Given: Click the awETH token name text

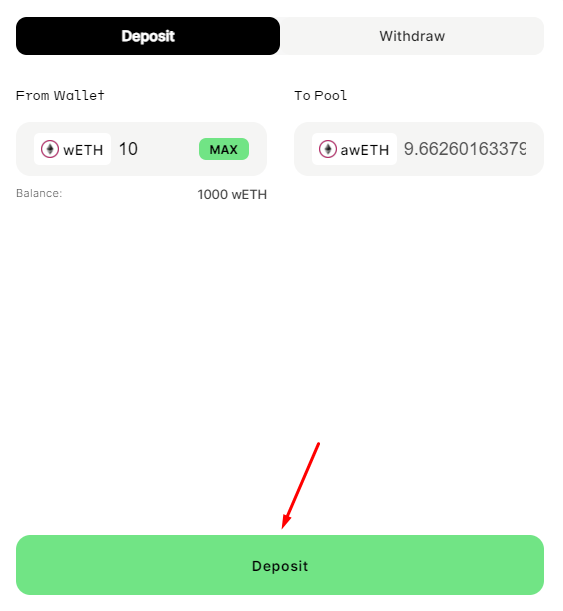Looking at the screenshot, I should click(365, 150).
